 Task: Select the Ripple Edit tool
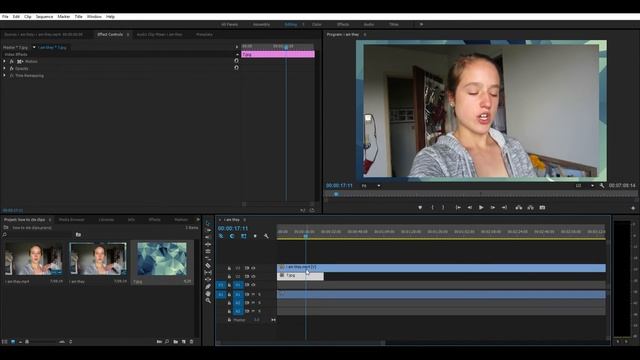(208, 237)
